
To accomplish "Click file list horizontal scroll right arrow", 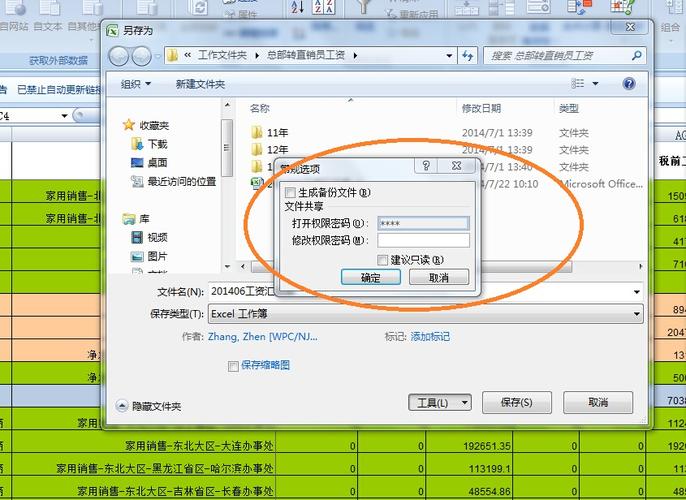I will click(x=641, y=266).
